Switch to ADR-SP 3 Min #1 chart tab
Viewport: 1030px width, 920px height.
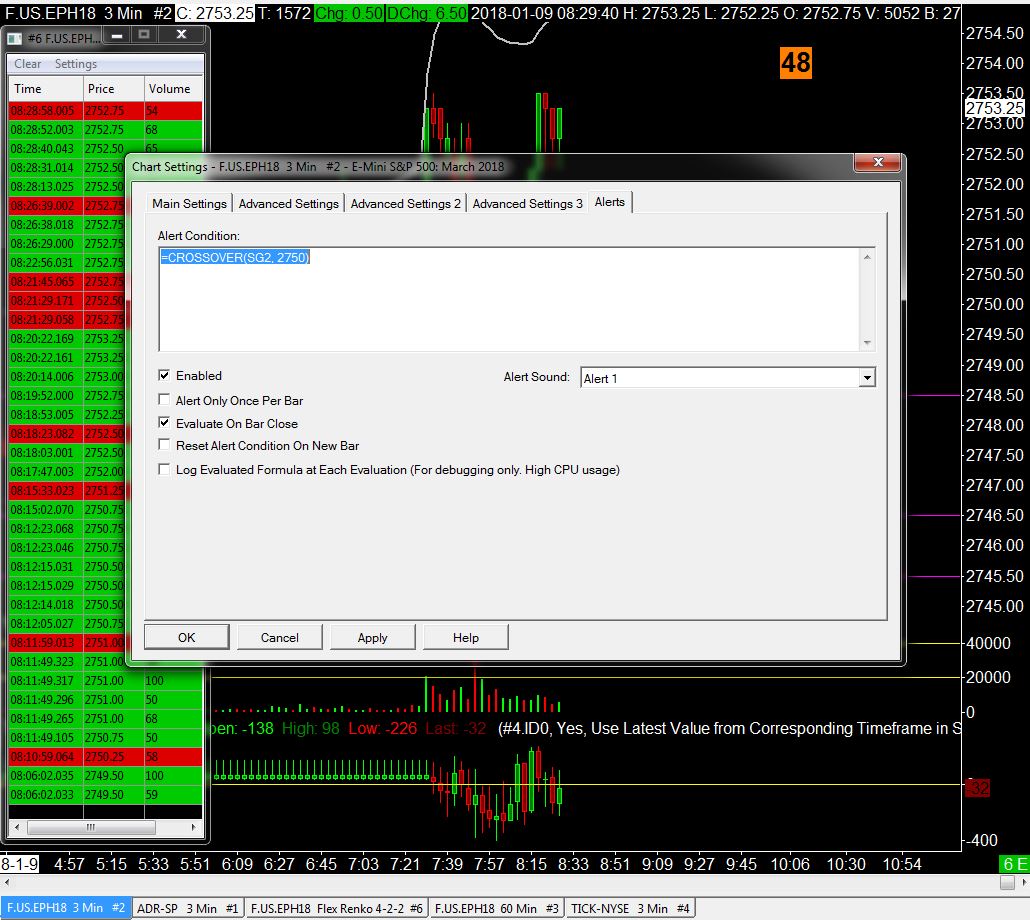pyautogui.click(x=187, y=908)
